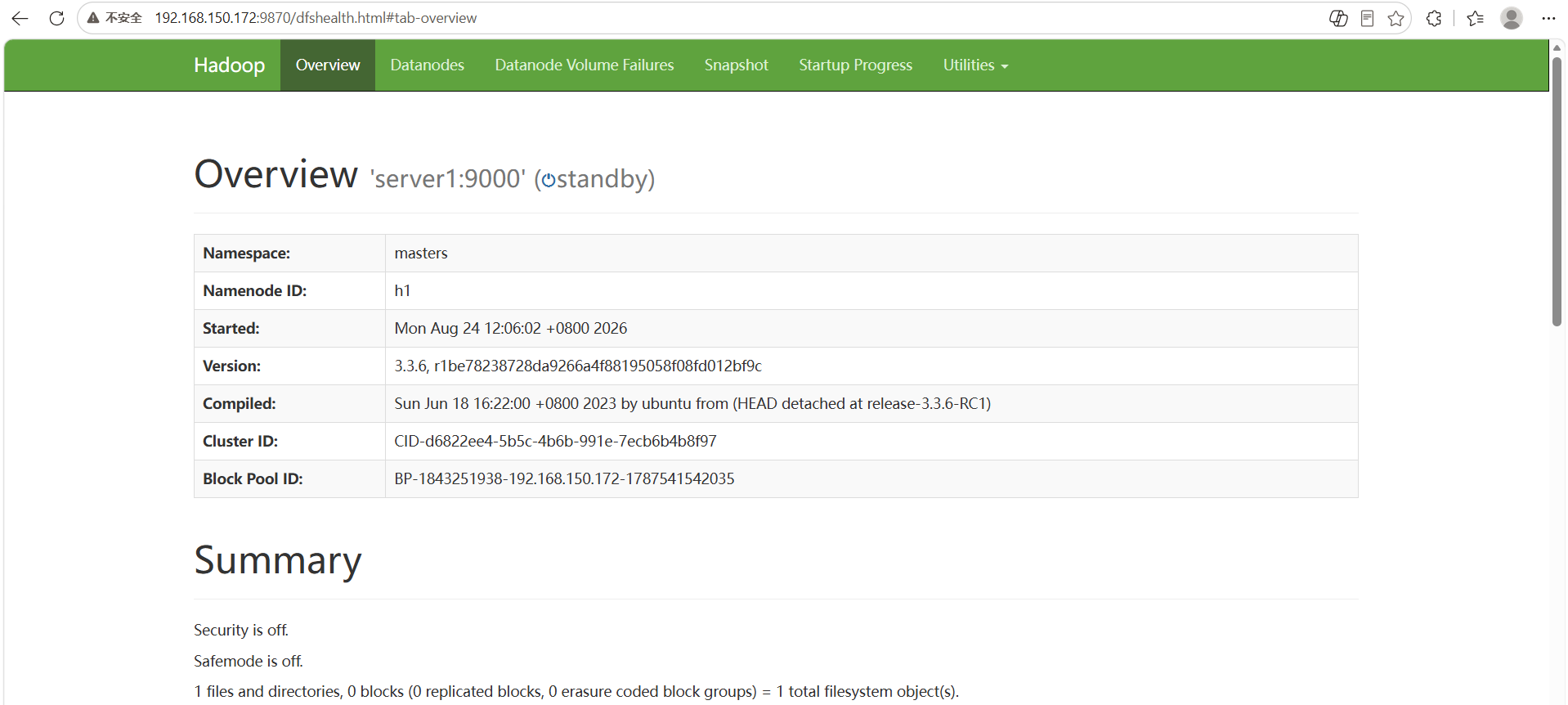
Task: Click the 'Security is off.' line
Action: 241,631
